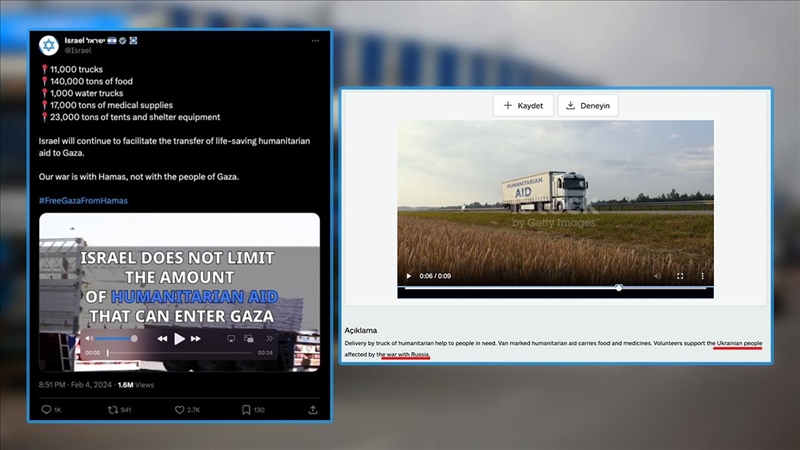The width and height of the screenshot is (800, 450).
Task: Mute the Getty clip with the speaker icon
Action: click(657, 276)
